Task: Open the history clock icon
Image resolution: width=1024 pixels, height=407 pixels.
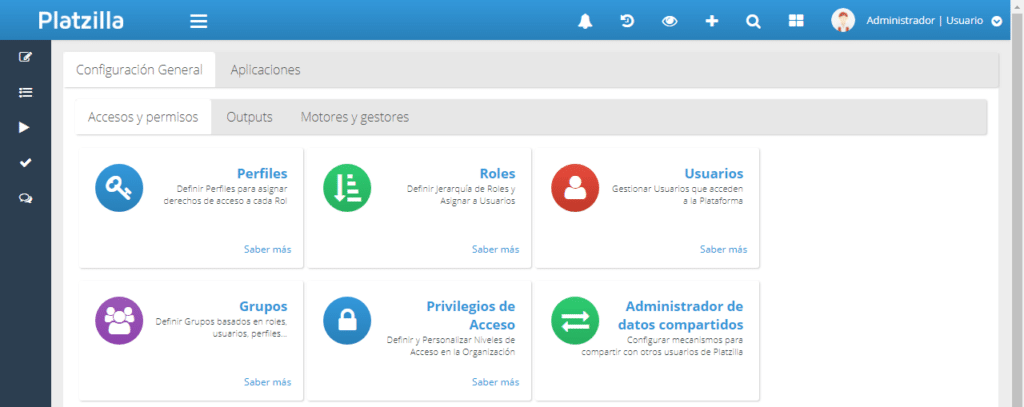Action: pyautogui.click(x=627, y=21)
